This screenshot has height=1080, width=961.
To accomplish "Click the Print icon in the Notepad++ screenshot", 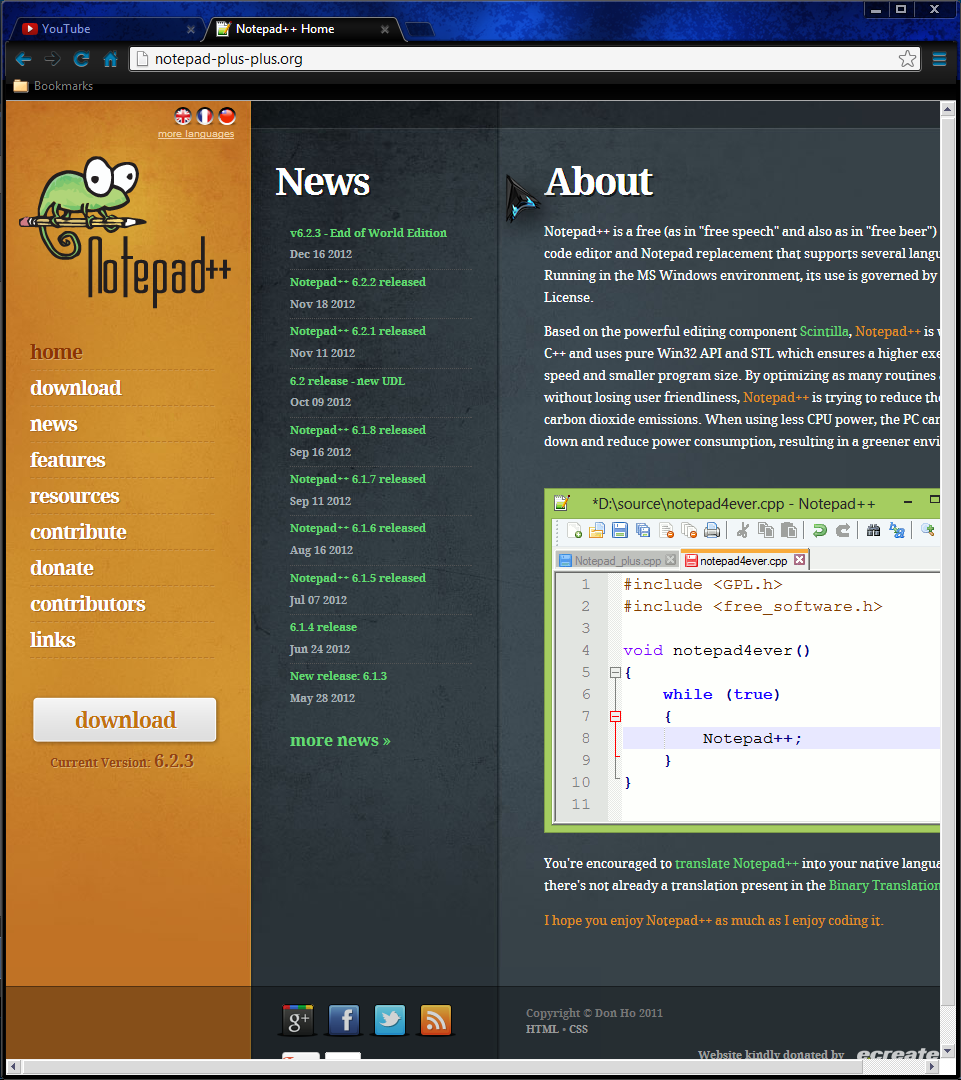I will pyautogui.click(x=712, y=530).
